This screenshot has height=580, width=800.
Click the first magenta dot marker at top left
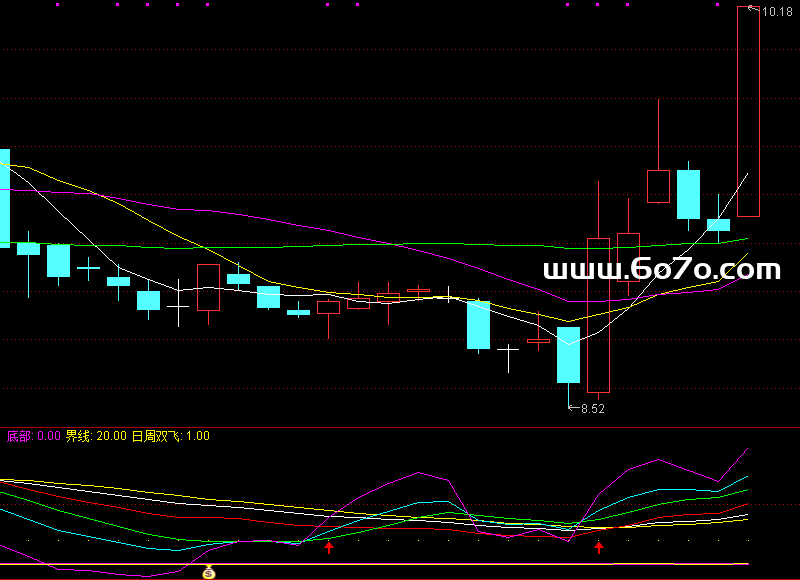(x=10, y=3)
